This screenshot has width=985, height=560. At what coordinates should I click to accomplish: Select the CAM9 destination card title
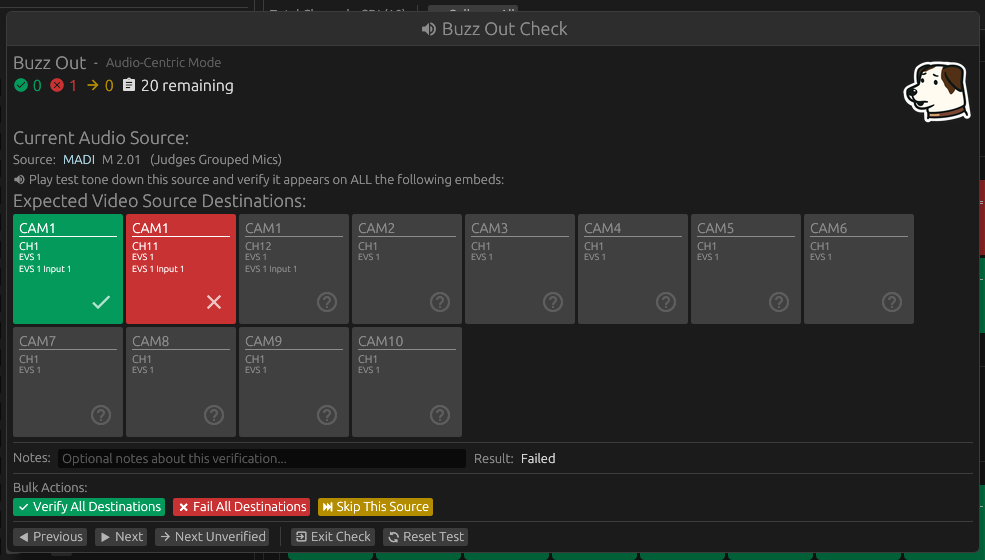pos(263,341)
